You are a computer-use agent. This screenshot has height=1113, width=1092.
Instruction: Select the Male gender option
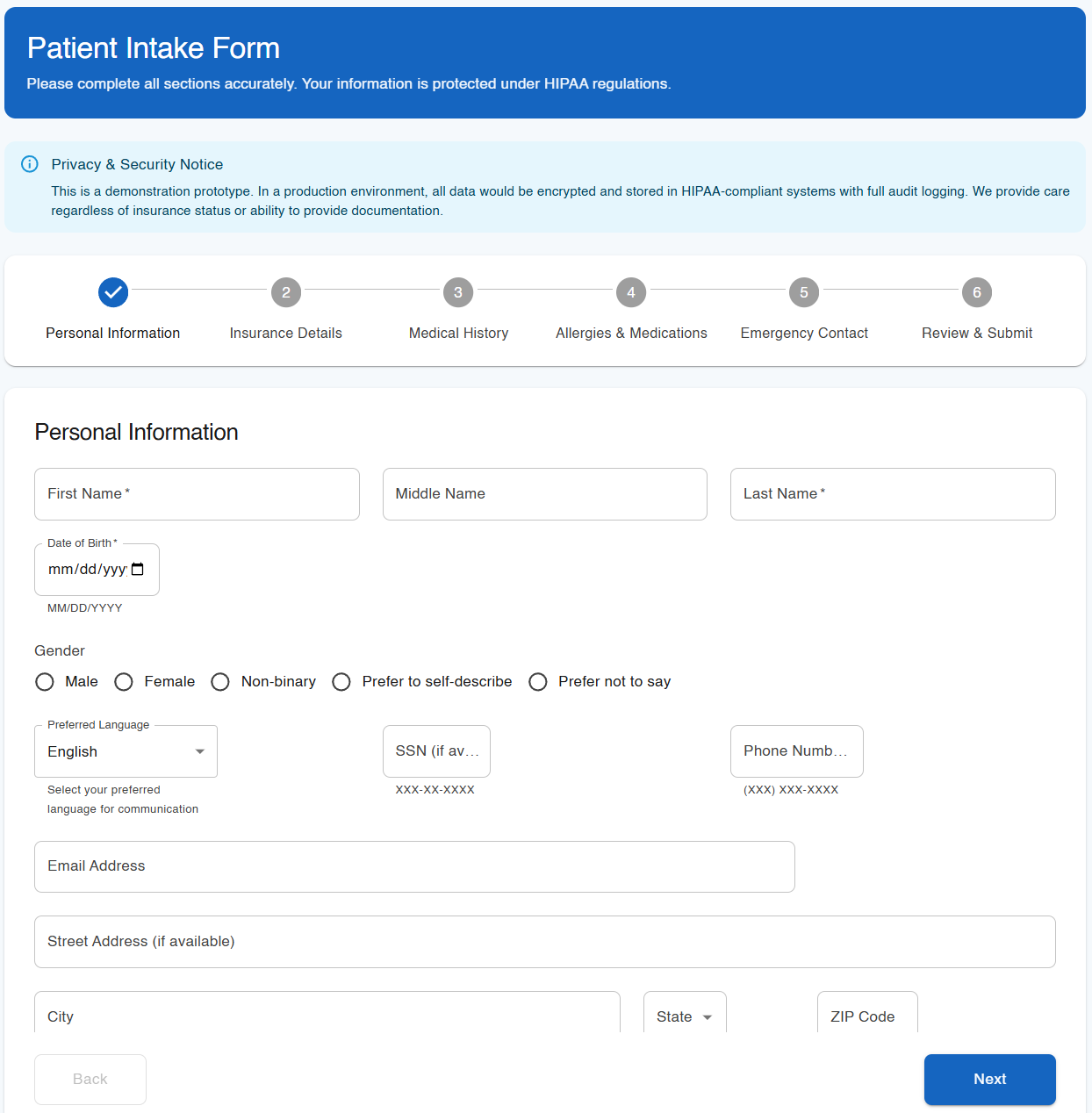[45, 681]
